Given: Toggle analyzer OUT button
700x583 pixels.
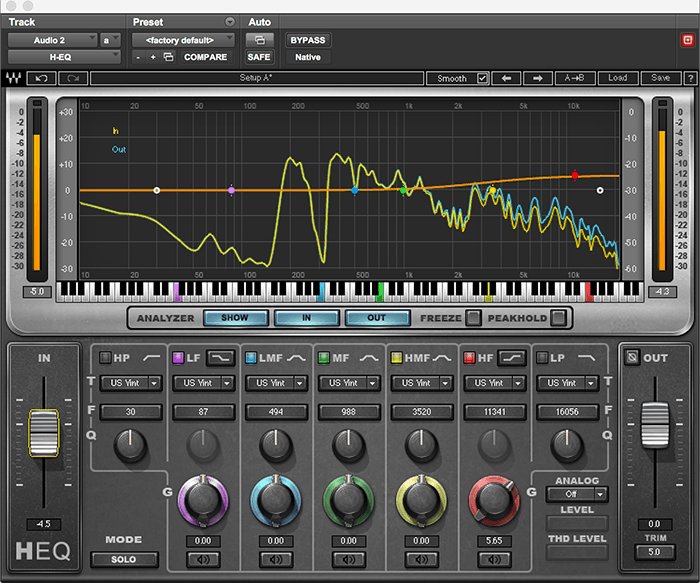Looking at the screenshot, I should [378, 318].
